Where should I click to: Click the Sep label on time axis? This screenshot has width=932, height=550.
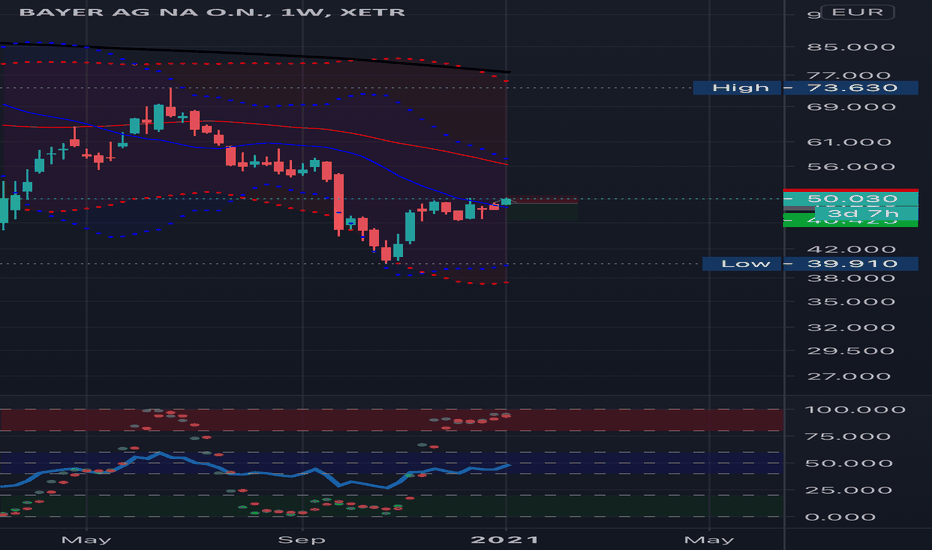coord(302,540)
